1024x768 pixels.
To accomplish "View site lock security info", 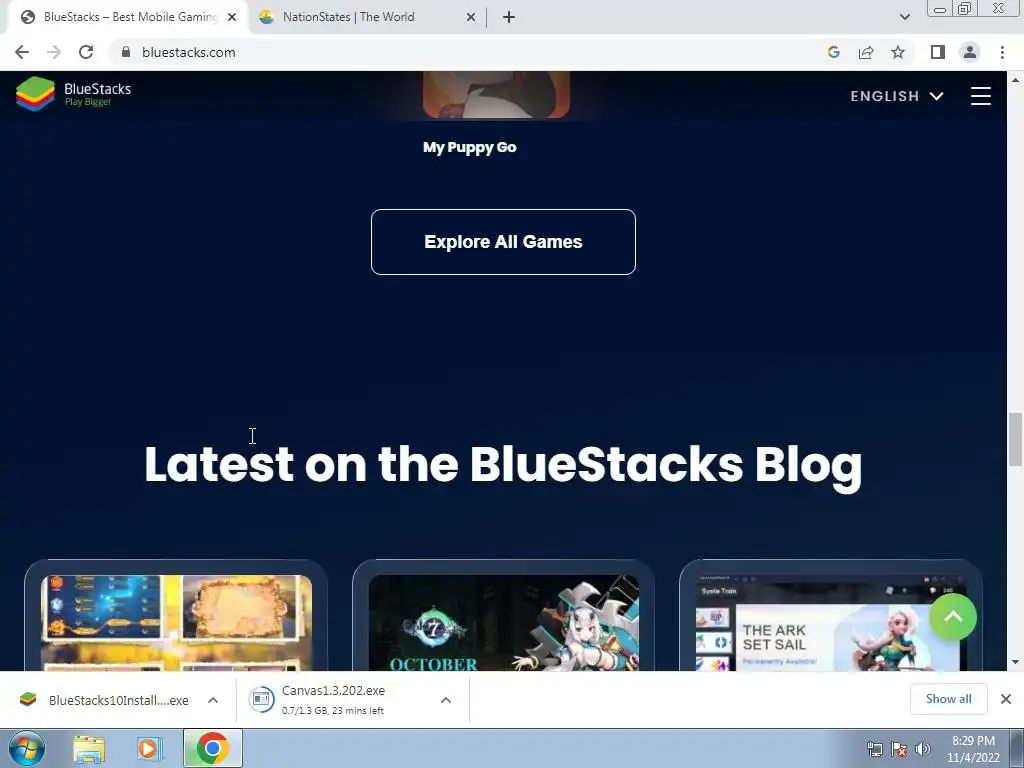I will pos(126,52).
